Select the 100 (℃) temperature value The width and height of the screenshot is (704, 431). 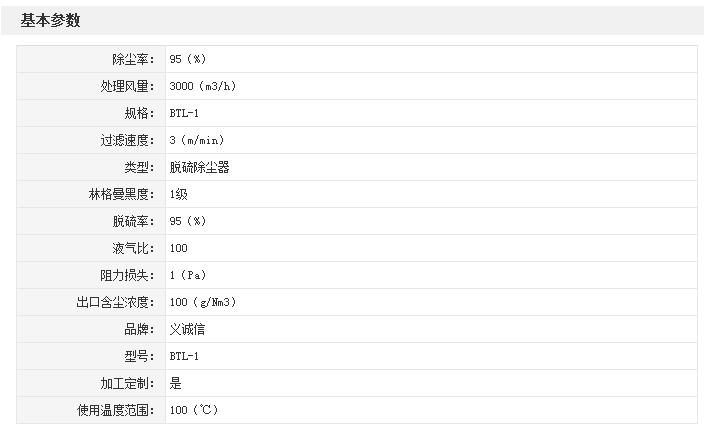(194, 410)
